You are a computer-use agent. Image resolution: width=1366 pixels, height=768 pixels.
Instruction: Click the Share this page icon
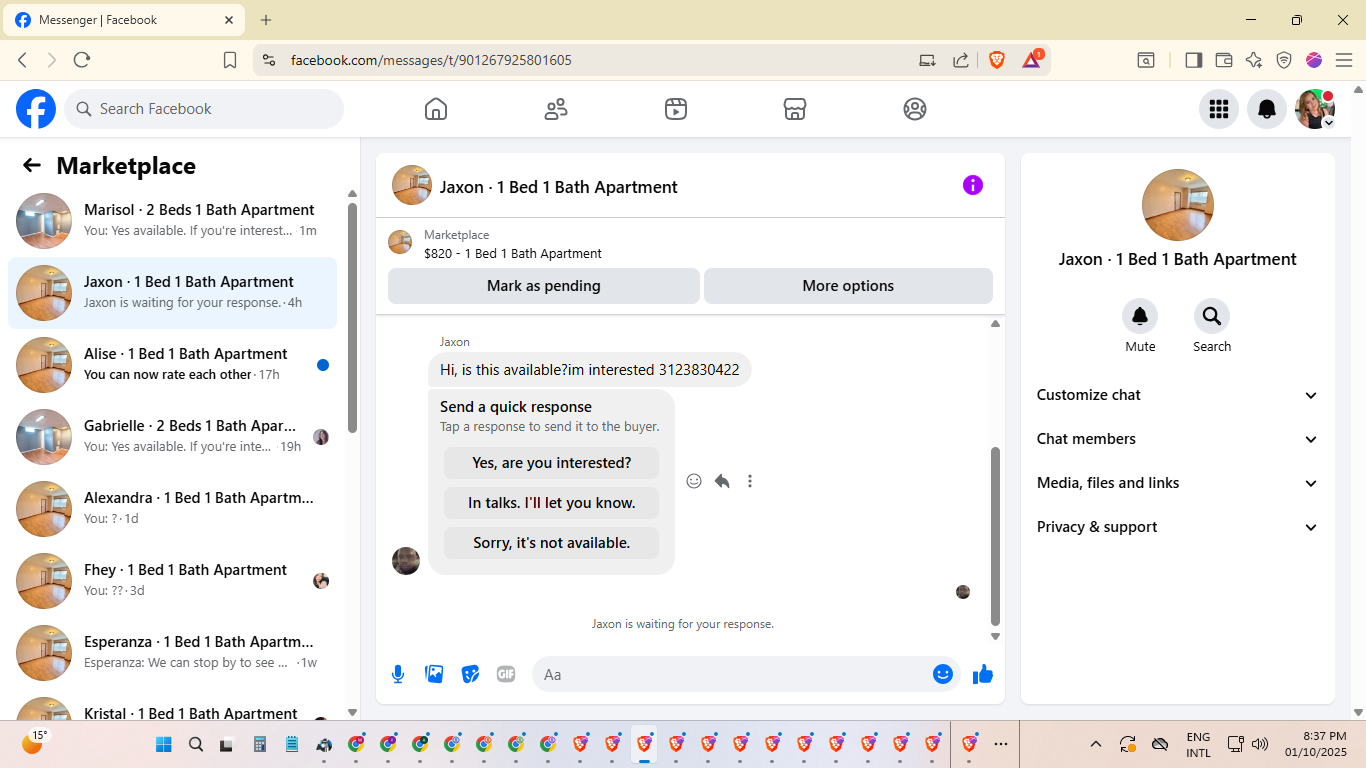click(961, 60)
